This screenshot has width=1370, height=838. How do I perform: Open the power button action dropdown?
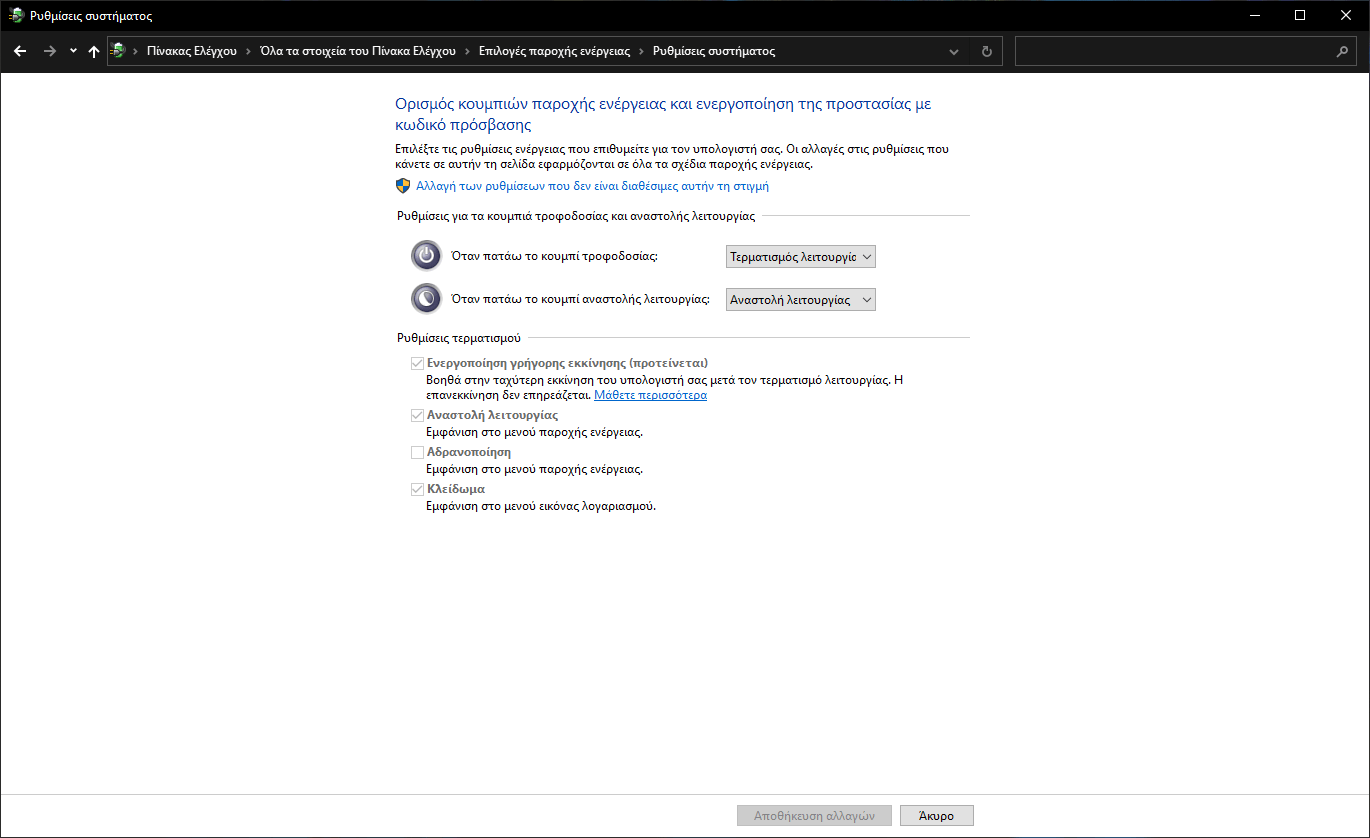[x=800, y=257]
